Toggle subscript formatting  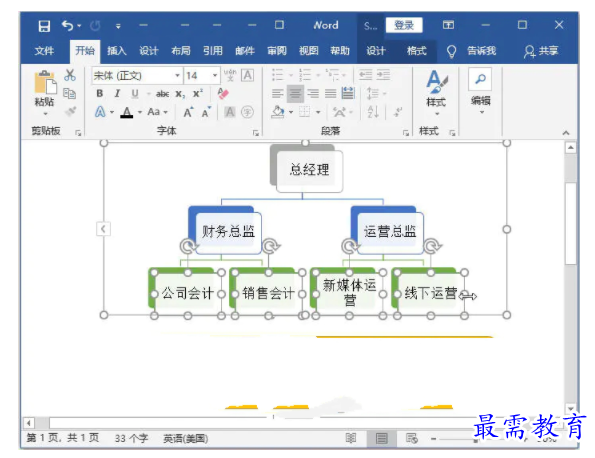pyautogui.click(x=180, y=94)
